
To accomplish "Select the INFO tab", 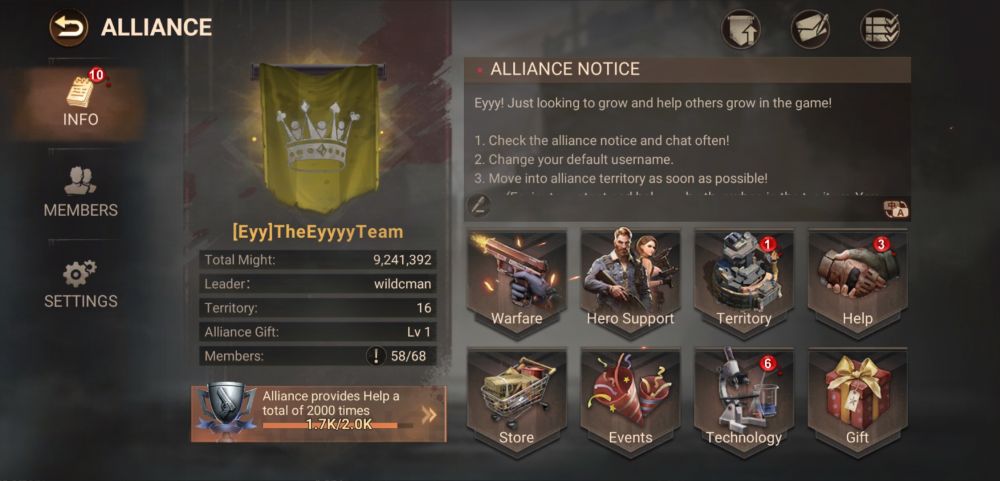I will (80, 102).
